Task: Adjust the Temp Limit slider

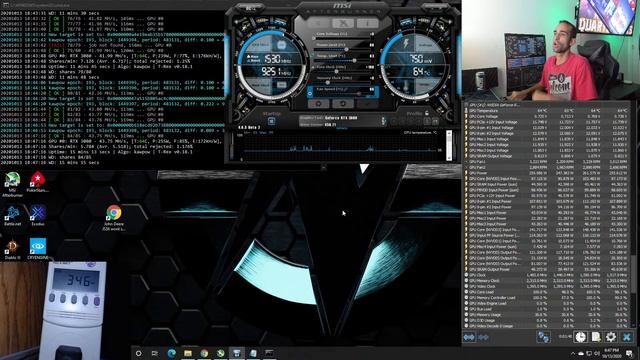Action: [x=343, y=60]
